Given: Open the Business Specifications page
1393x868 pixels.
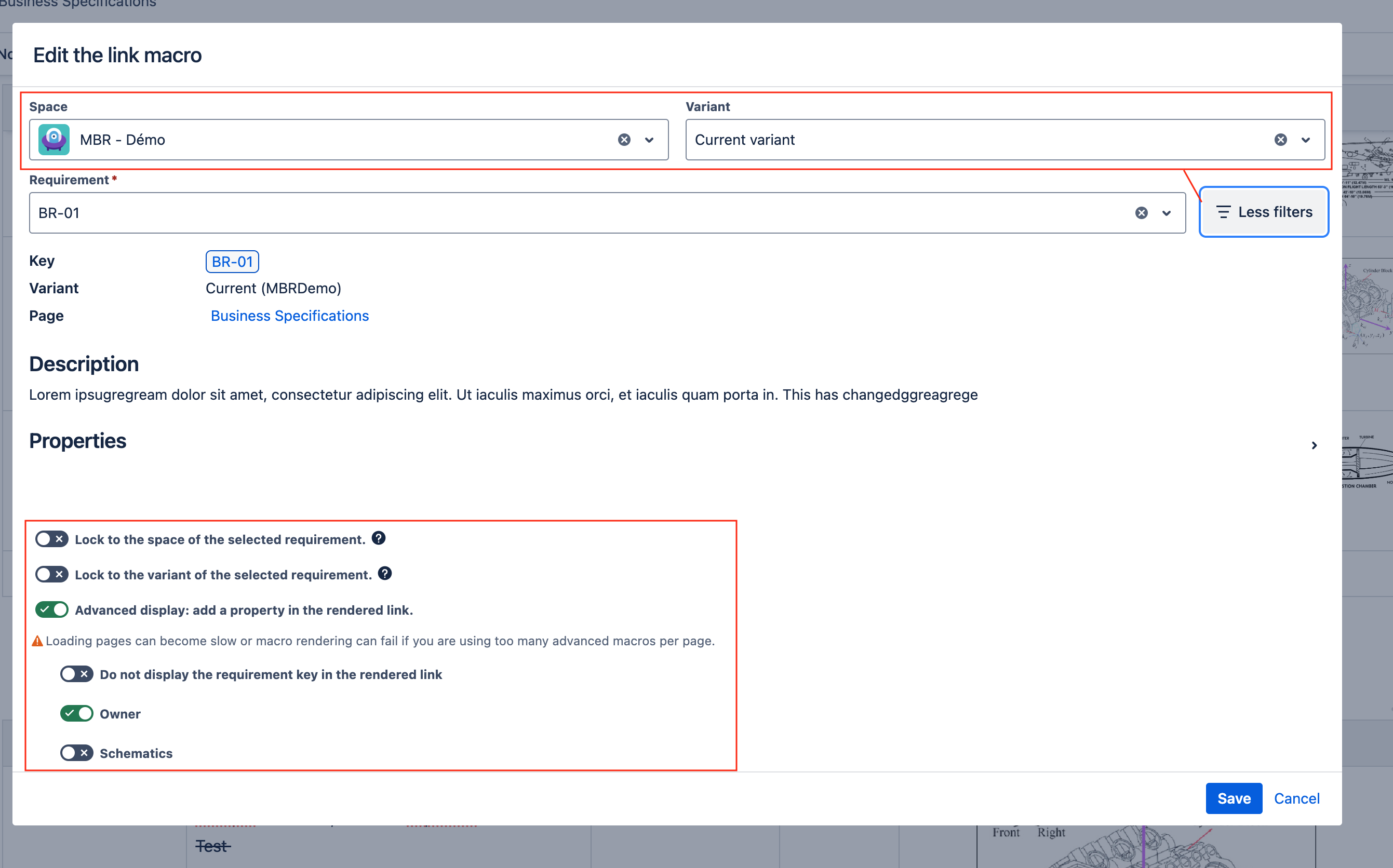Looking at the screenshot, I should [x=289, y=315].
